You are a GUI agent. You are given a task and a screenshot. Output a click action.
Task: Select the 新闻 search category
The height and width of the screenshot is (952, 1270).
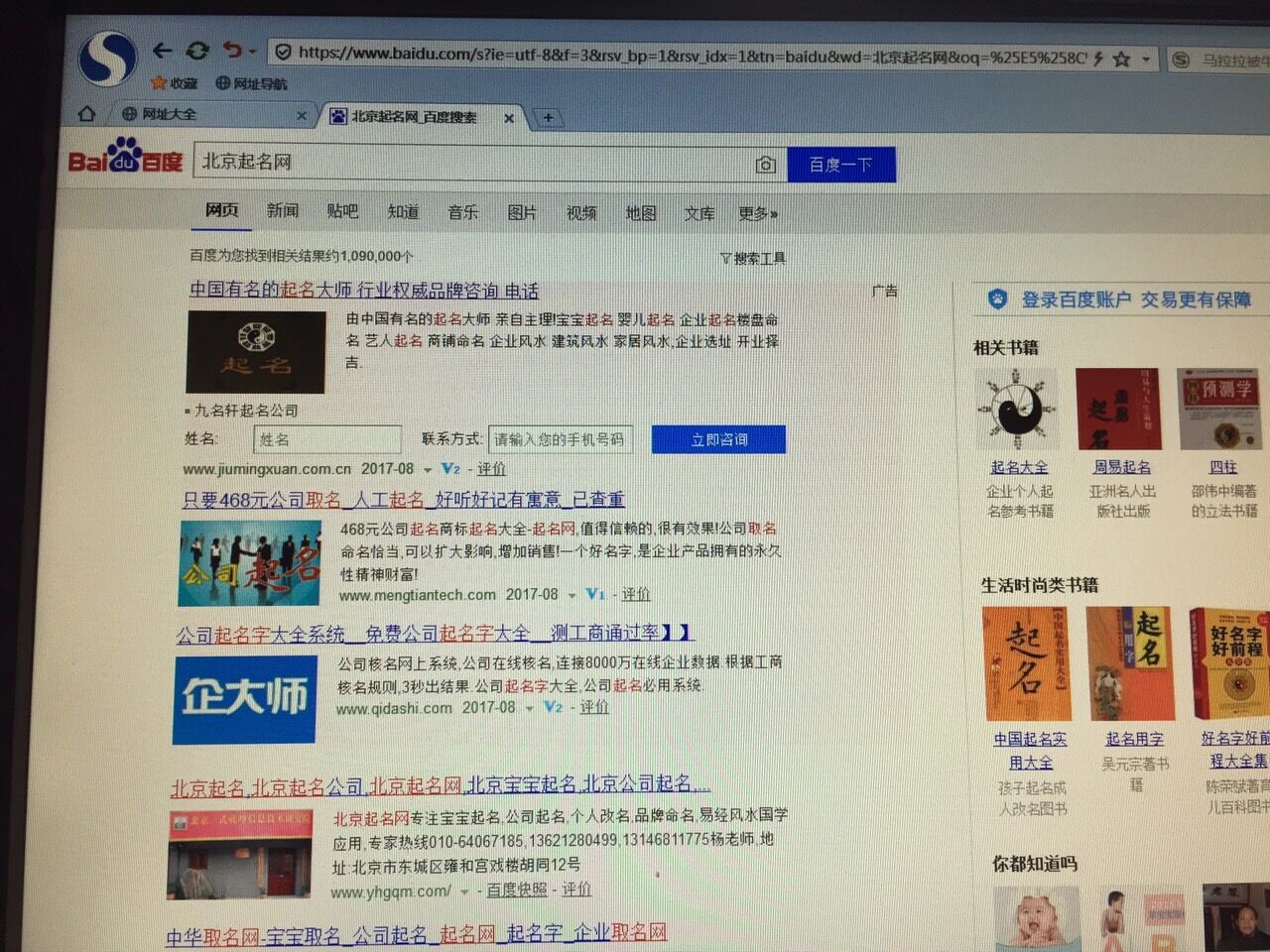pyautogui.click(x=283, y=210)
